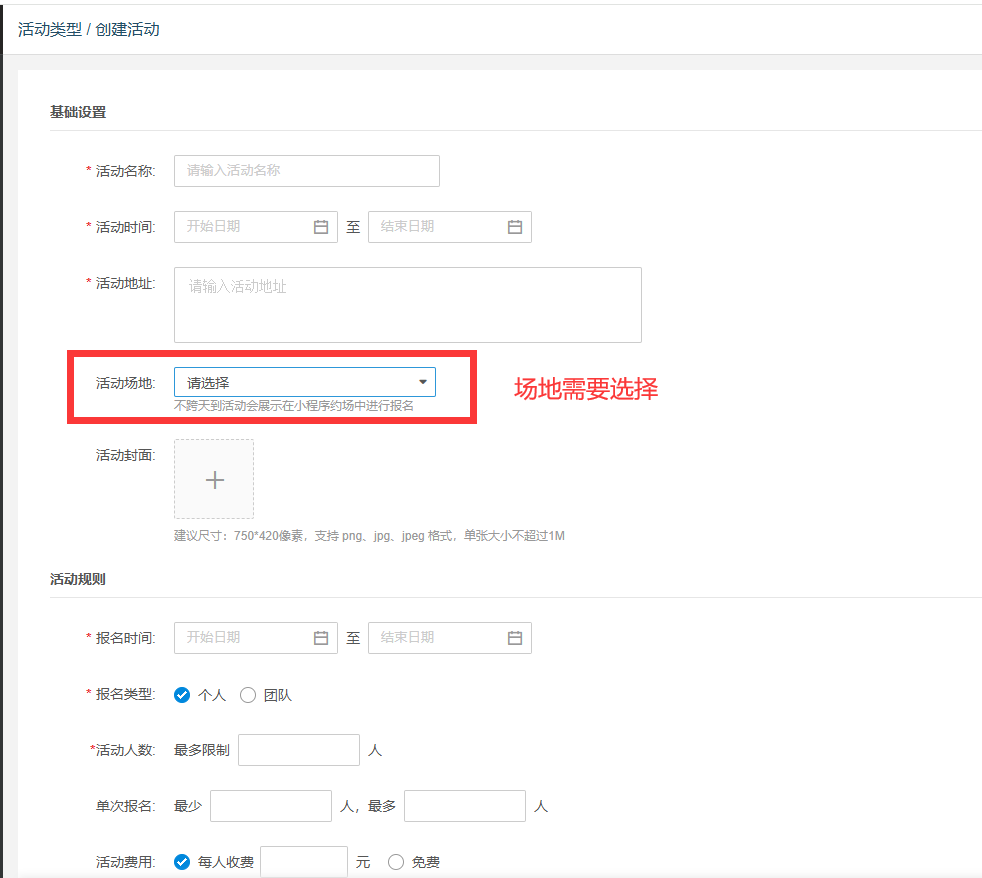Click the plus icon to upload 活动封面
The width and height of the screenshot is (982, 878).
tap(213, 479)
